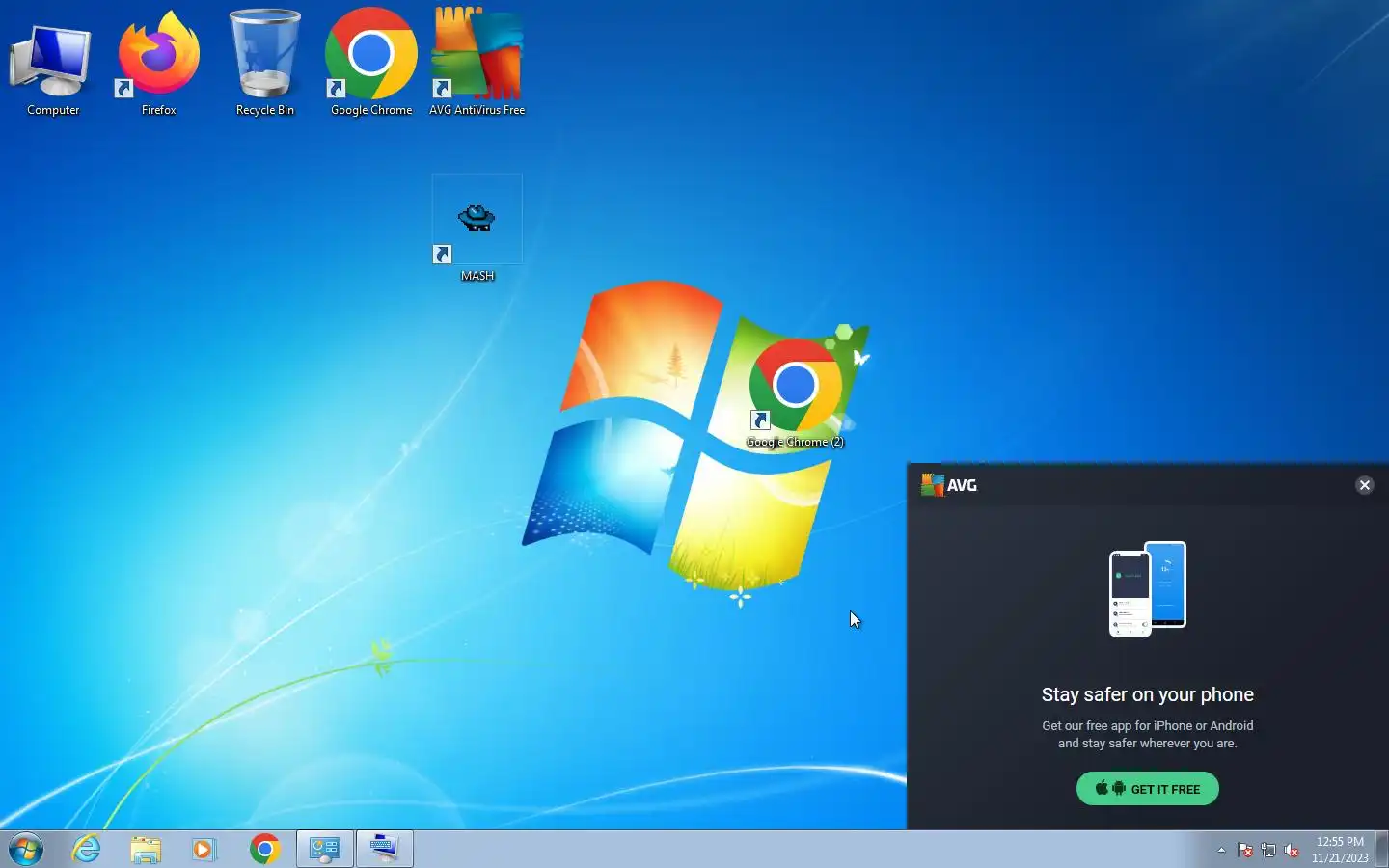
Task: Open the Windows Start menu
Action: coord(26,850)
